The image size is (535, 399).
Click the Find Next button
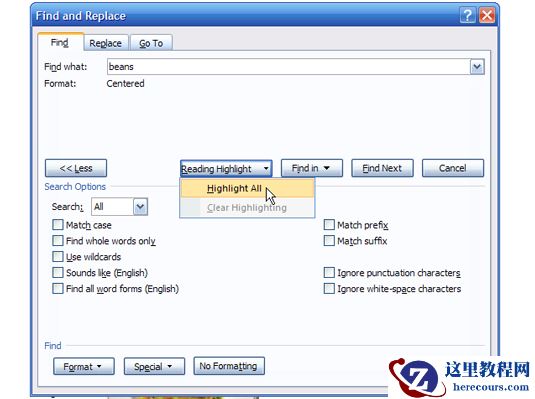click(382, 168)
